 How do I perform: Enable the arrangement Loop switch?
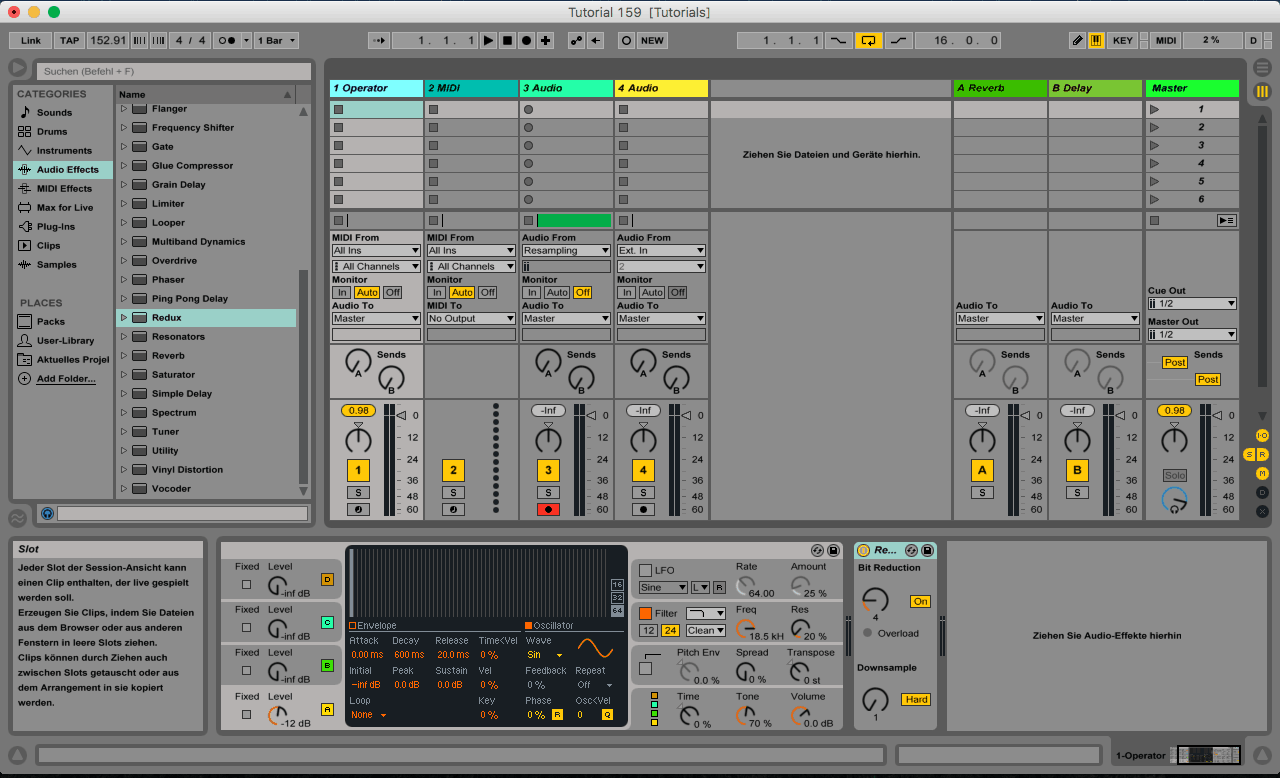pos(868,41)
